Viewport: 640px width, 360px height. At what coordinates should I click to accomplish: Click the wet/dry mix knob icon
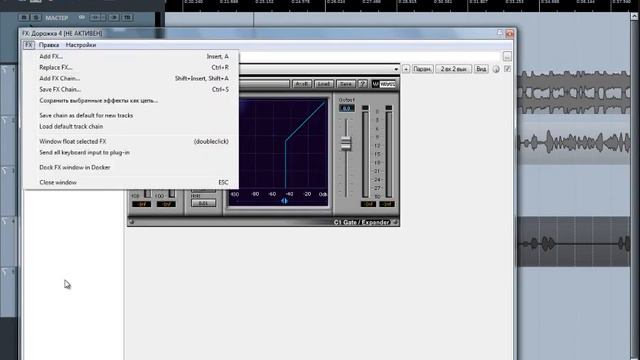[496, 69]
